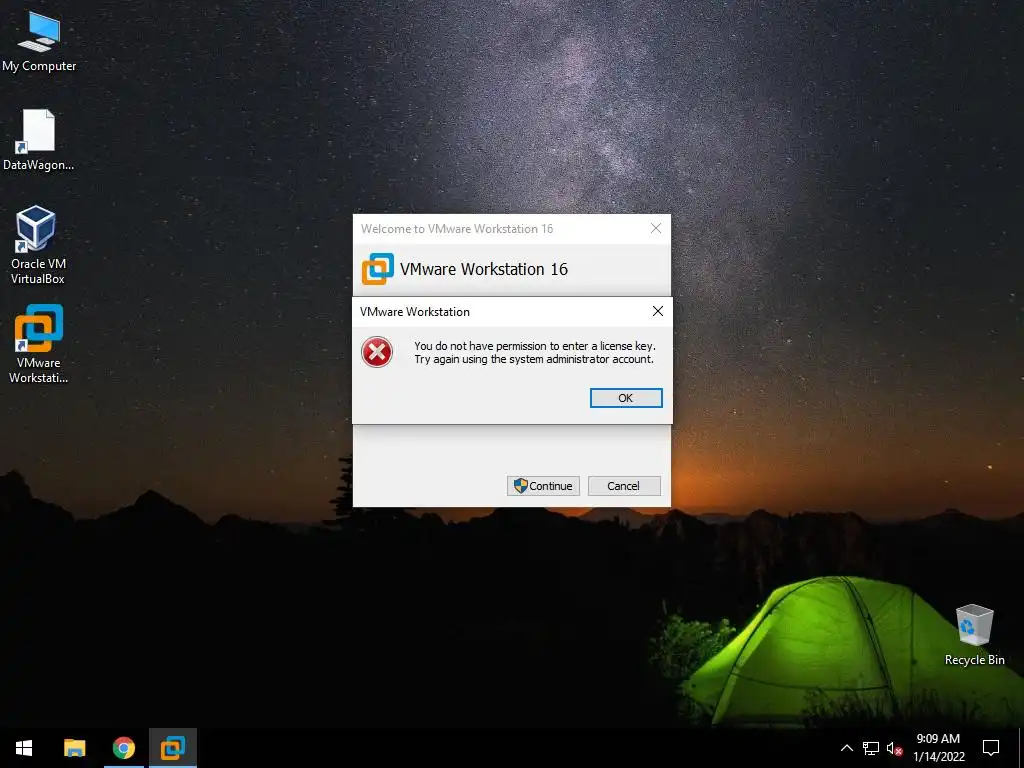Open the Windows Start menu
The width and height of the screenshot is (1024, 768).
pyautogui.click(x=24, y=748)
